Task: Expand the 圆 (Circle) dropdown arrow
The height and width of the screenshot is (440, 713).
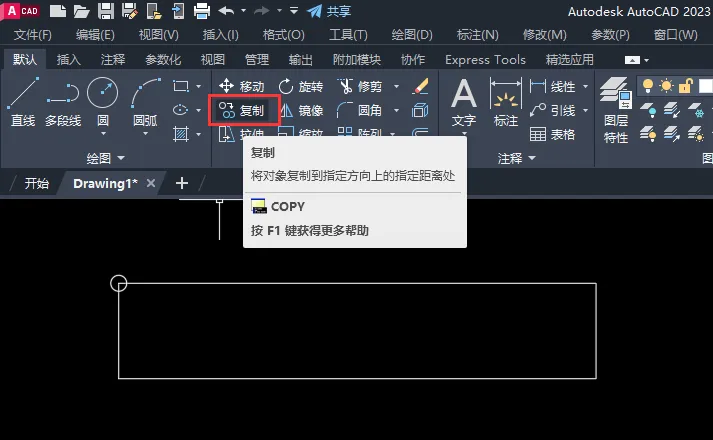Action: coord(103,134)
